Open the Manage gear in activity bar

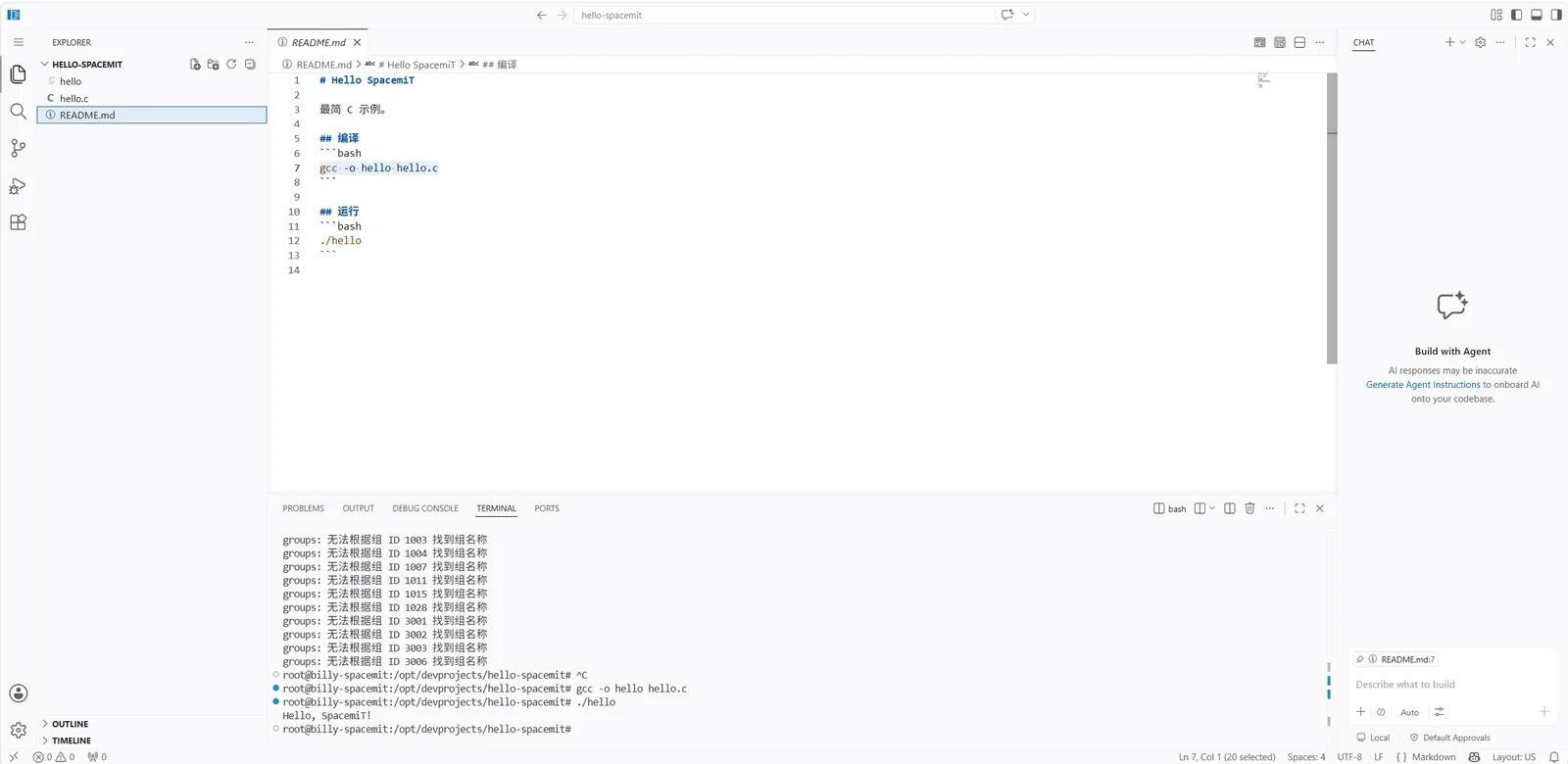(x=18, y=730)
